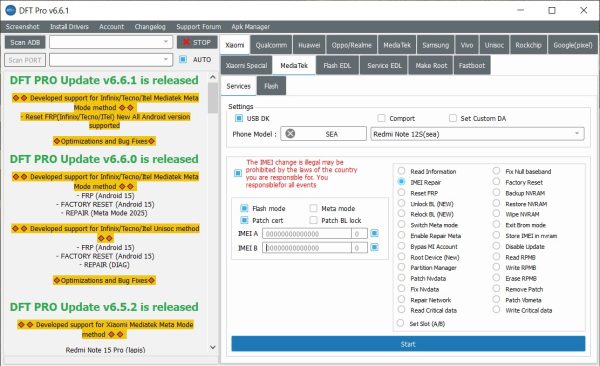Open the Flash EDL sub-tab
The image size is (600, 366).
point(337,65)
